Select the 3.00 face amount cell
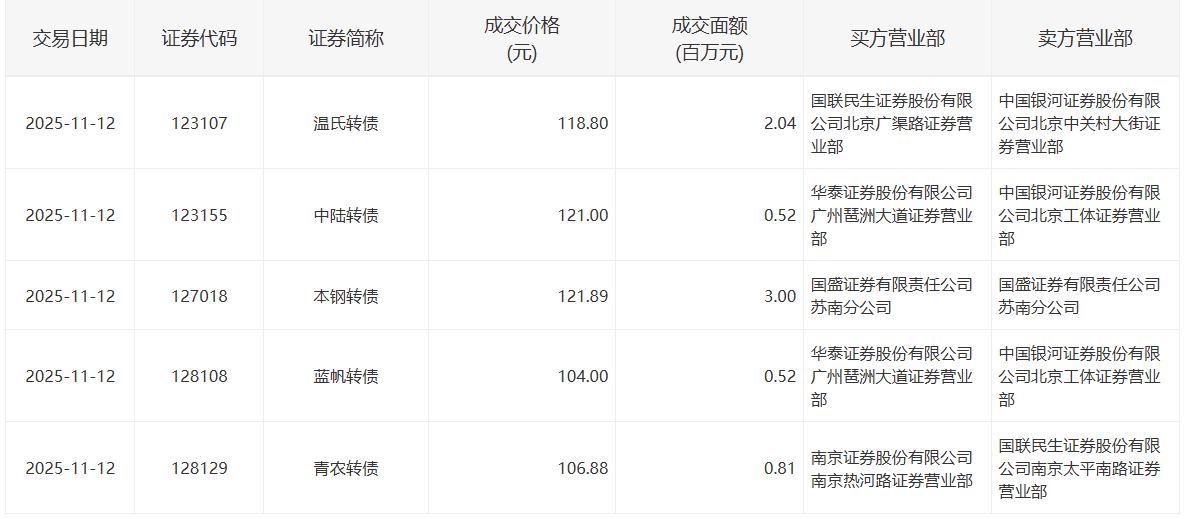Screen dimensions: 1185x519 (x=780, y=296)
